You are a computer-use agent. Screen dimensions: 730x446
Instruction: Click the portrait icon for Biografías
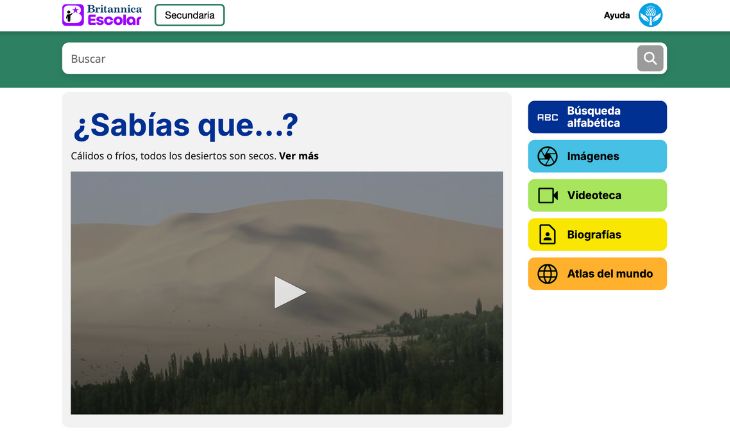(547, 235)
